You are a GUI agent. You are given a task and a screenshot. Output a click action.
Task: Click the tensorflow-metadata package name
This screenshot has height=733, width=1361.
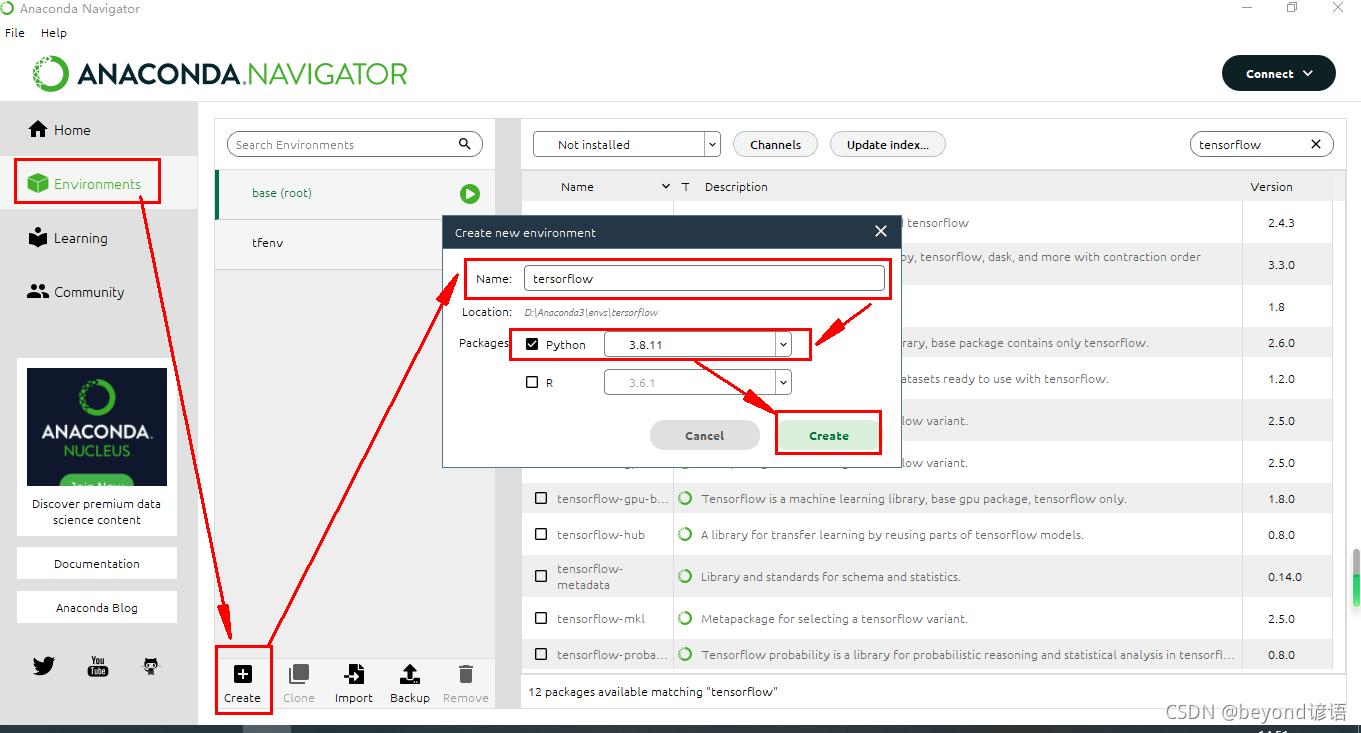[x=590, y=577]
